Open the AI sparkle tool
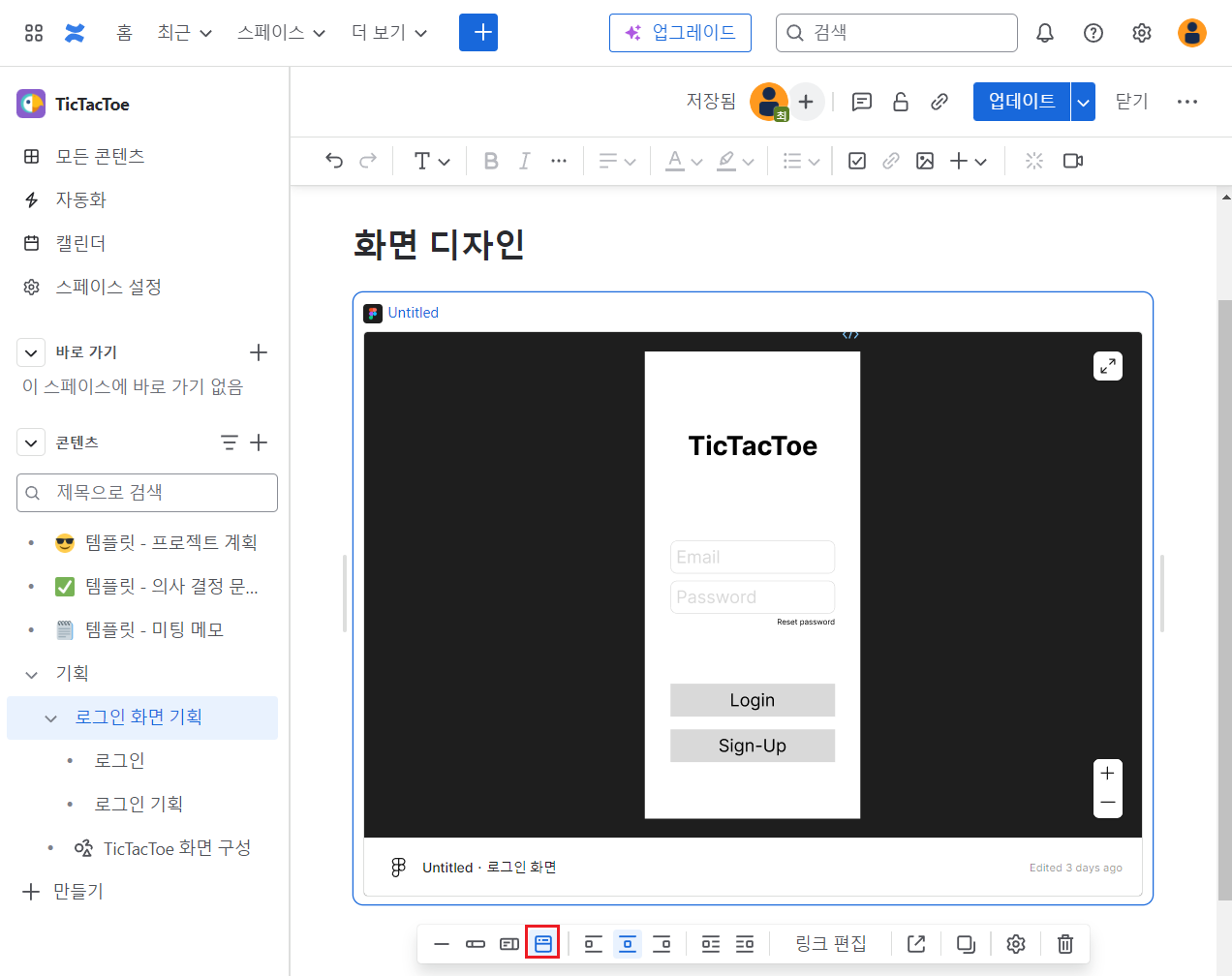Image resolution: width=1232 pixels, height=976 pixels. pos(1034,161)
